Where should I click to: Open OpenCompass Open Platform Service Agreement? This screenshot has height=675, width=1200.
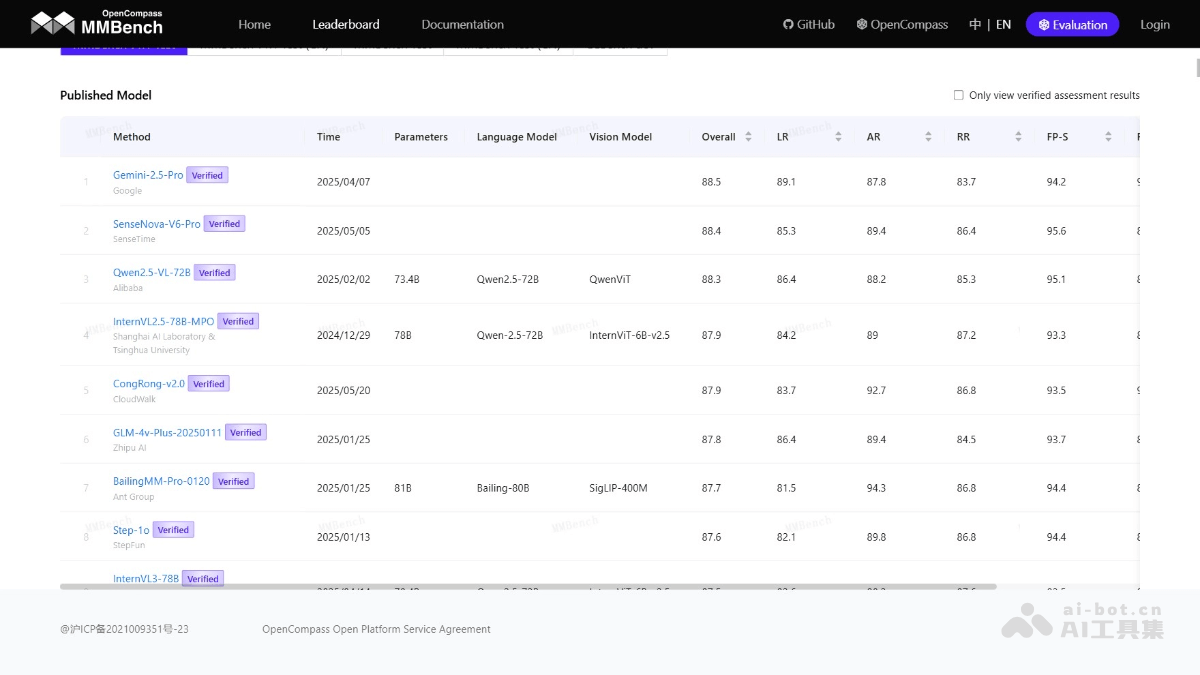point(376,629)
